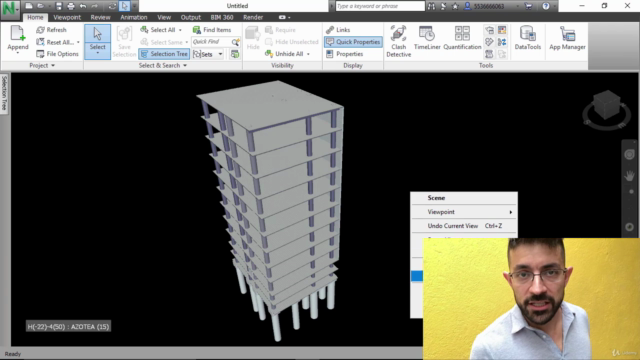Click the Append file icon
This screenshot has width=640, height=360.
pyautogui.click(x=18, y=33)
